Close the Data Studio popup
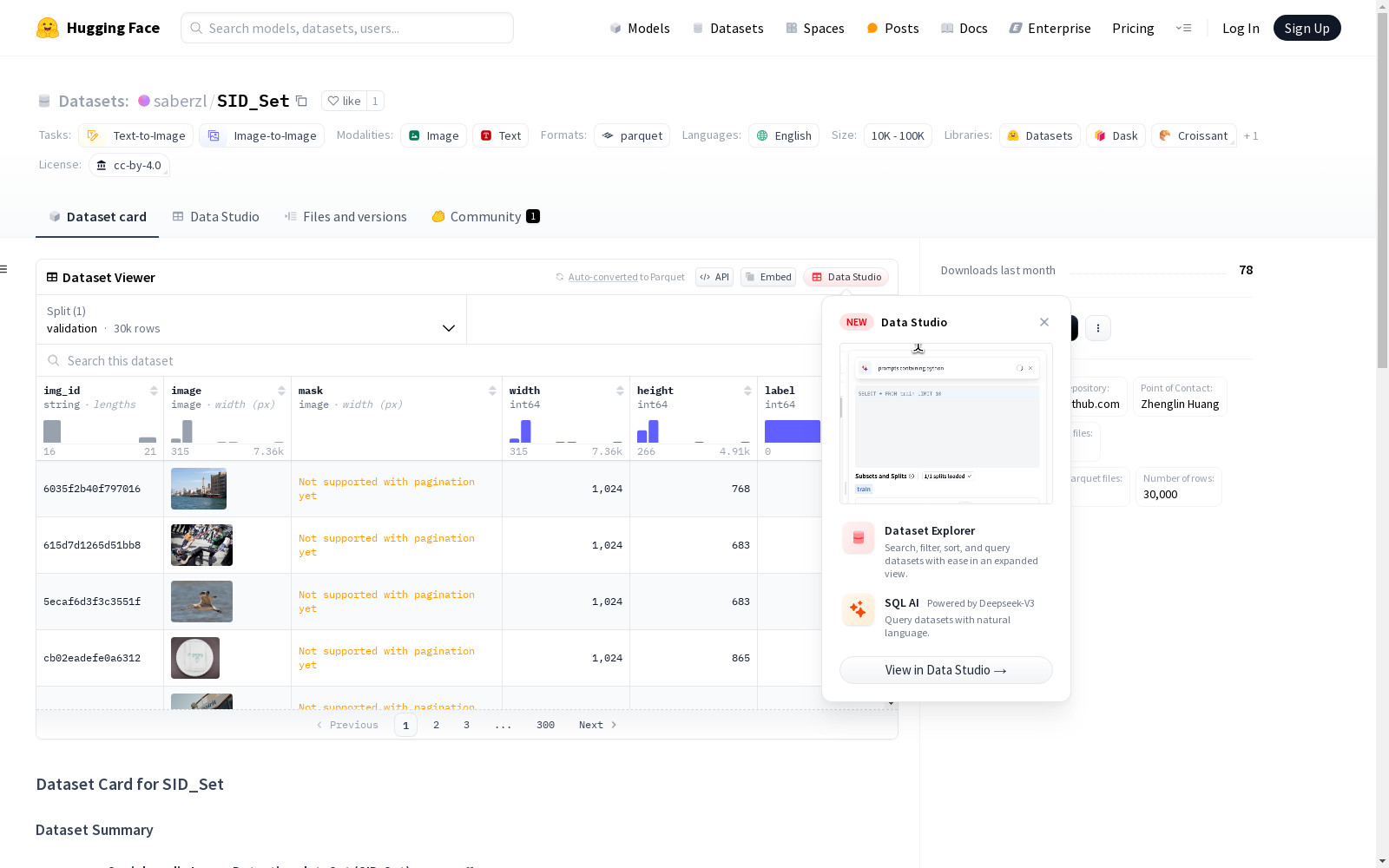This screenshot has height=868, width=1389. point(1044,322)
